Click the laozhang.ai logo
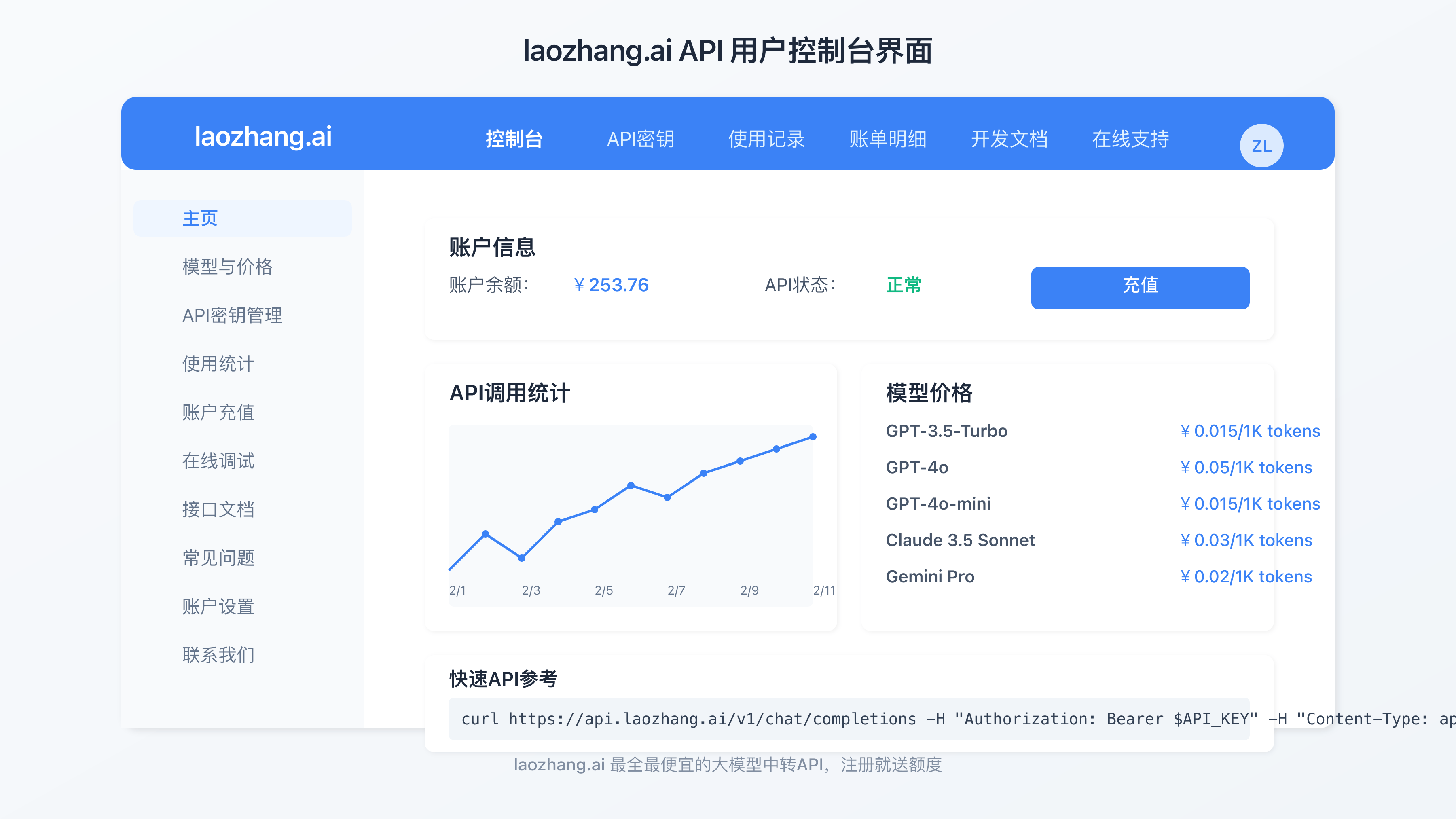 [x=263, y=137]
